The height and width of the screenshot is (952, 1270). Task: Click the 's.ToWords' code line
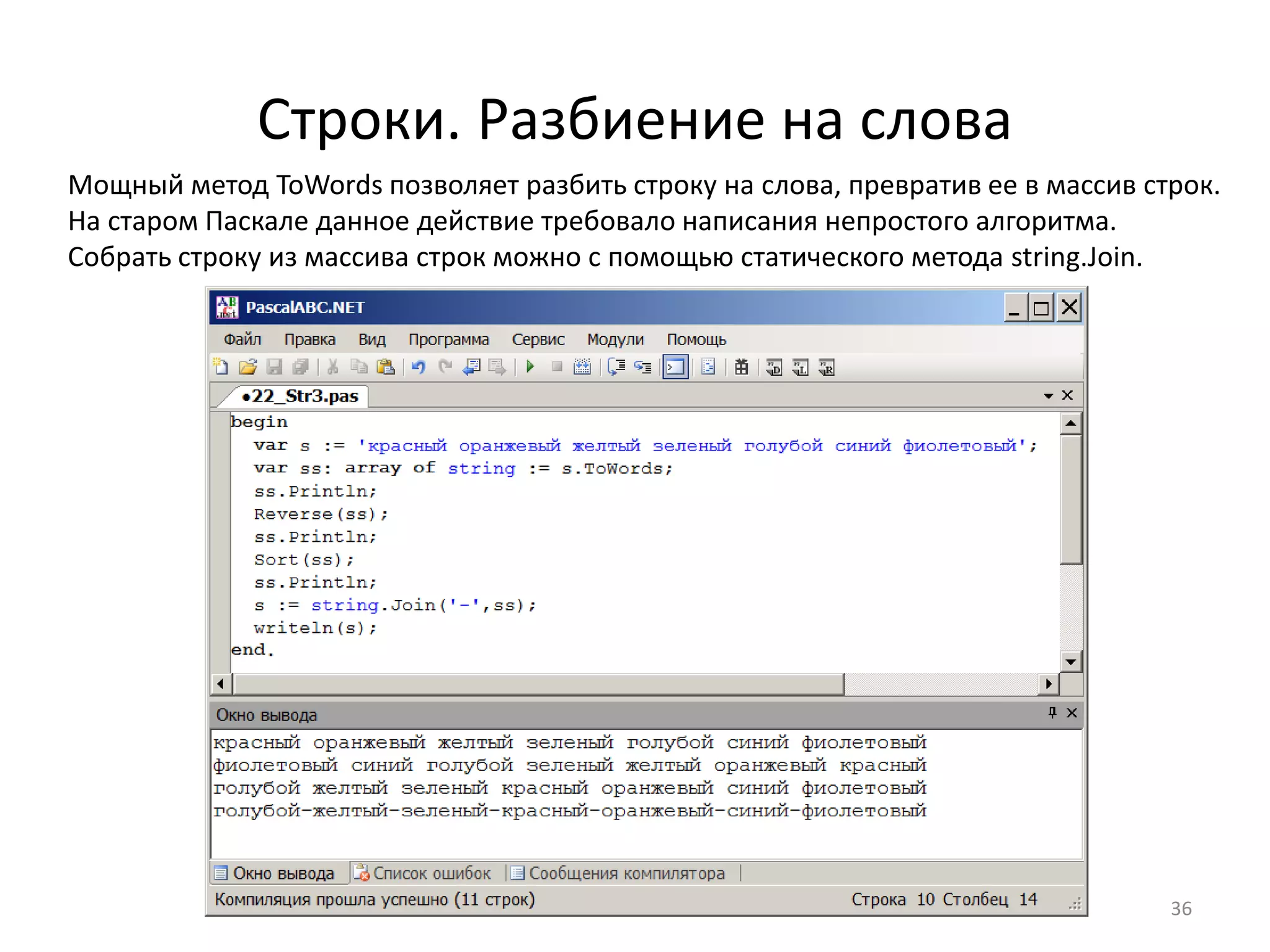463,469
